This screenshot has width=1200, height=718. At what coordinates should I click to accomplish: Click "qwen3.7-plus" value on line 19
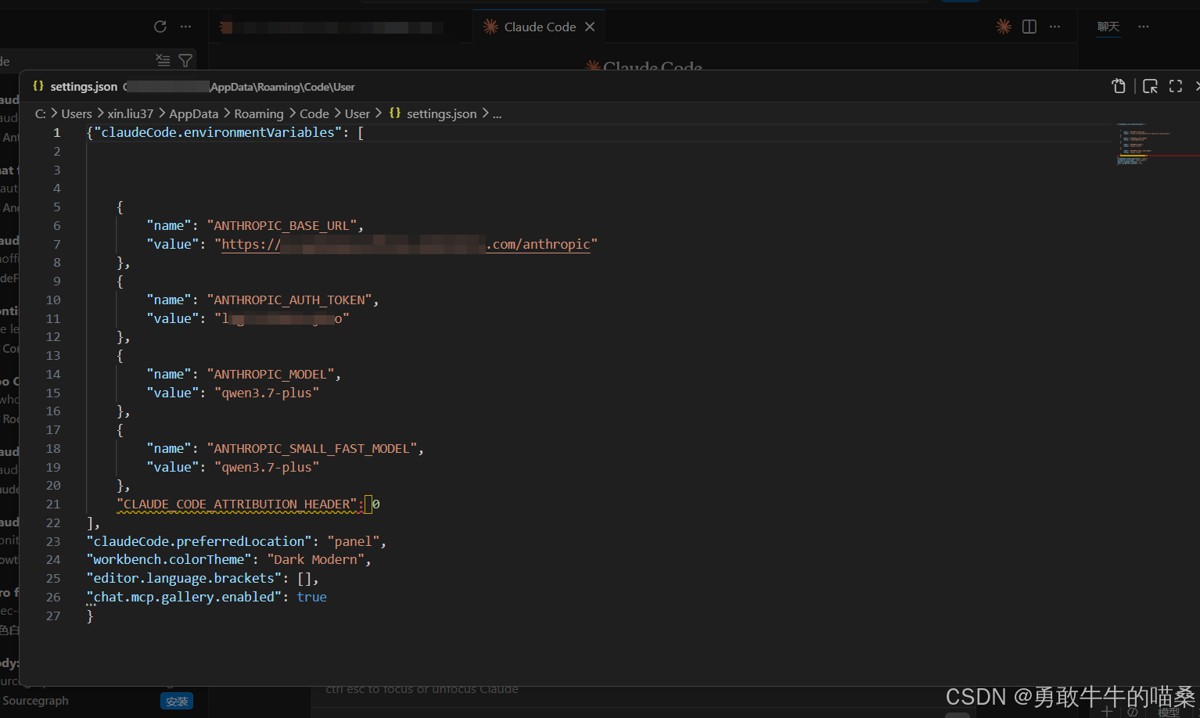pyautogui.click(x=266, y=467)
